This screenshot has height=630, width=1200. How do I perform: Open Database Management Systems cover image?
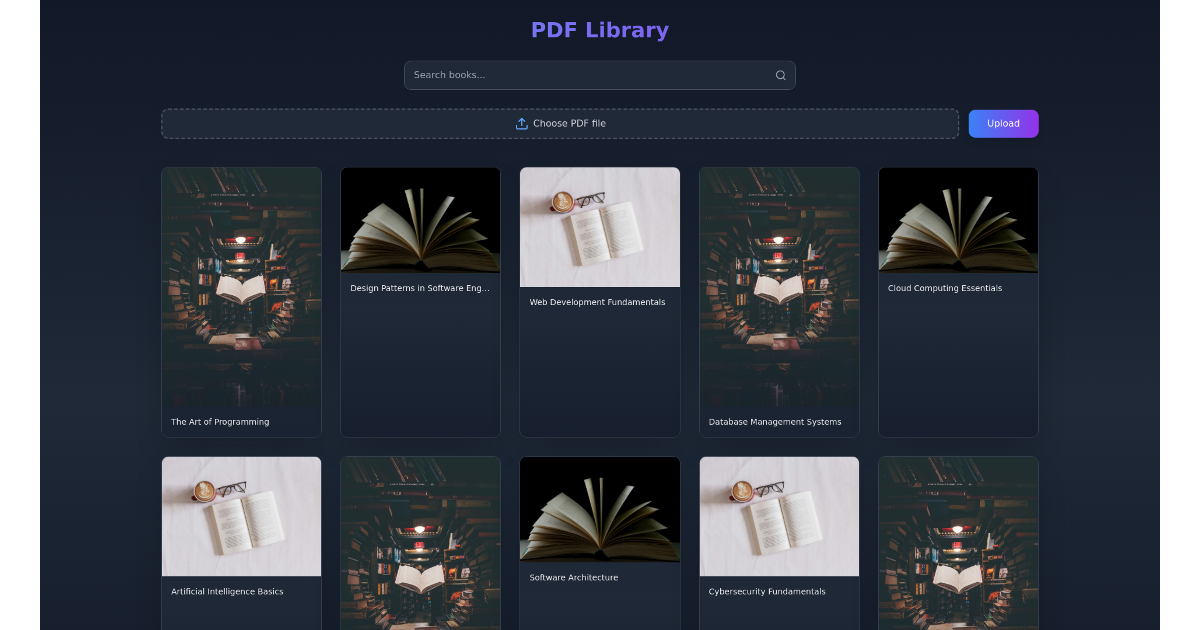[x=779, y=287]
